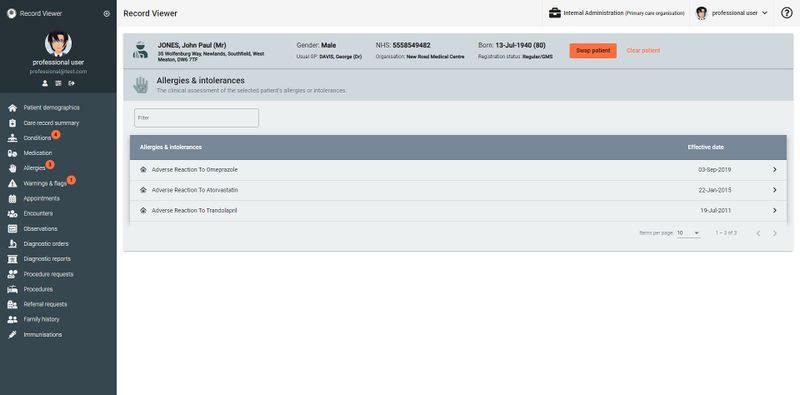800x395 pixels.
Task: Click the Encounters people icon
Action: point(13,214)
